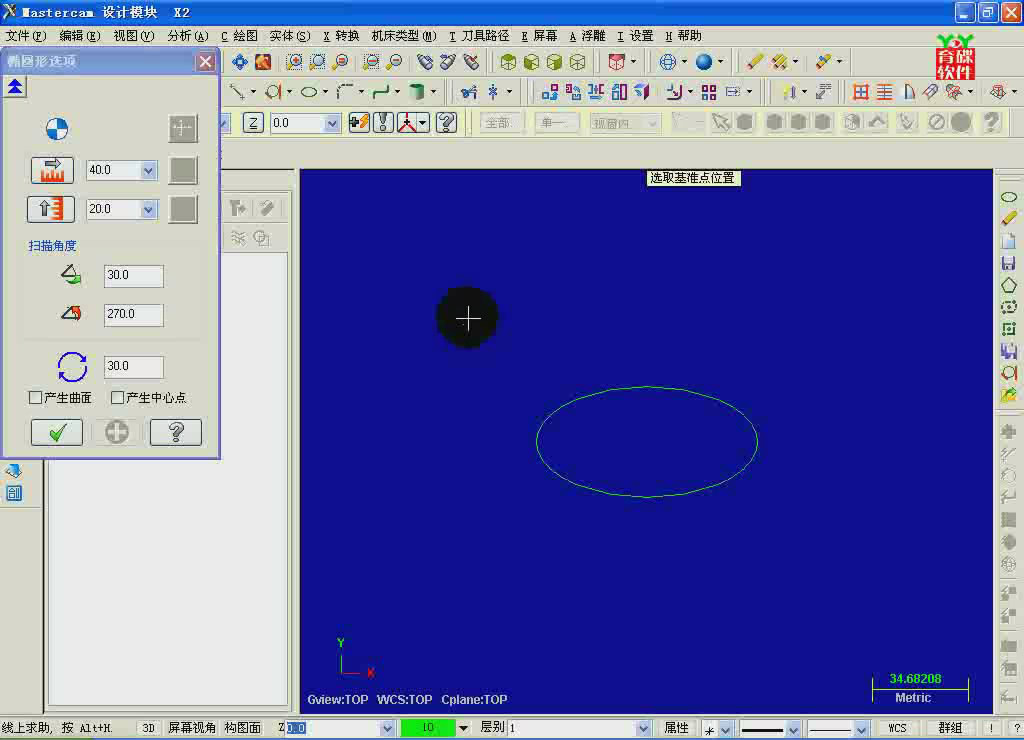1024x740 pixels.
Task: Open the status bar Z value dropdown
Action: 387,728
